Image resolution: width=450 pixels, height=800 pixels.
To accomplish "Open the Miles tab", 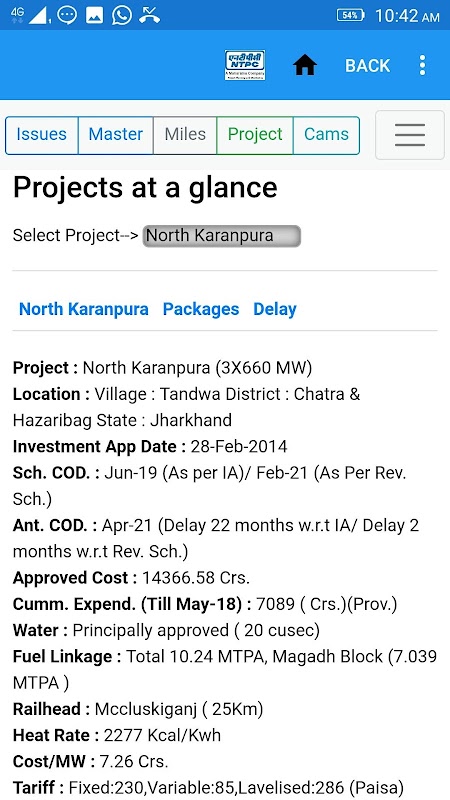I will coord(185,135).
